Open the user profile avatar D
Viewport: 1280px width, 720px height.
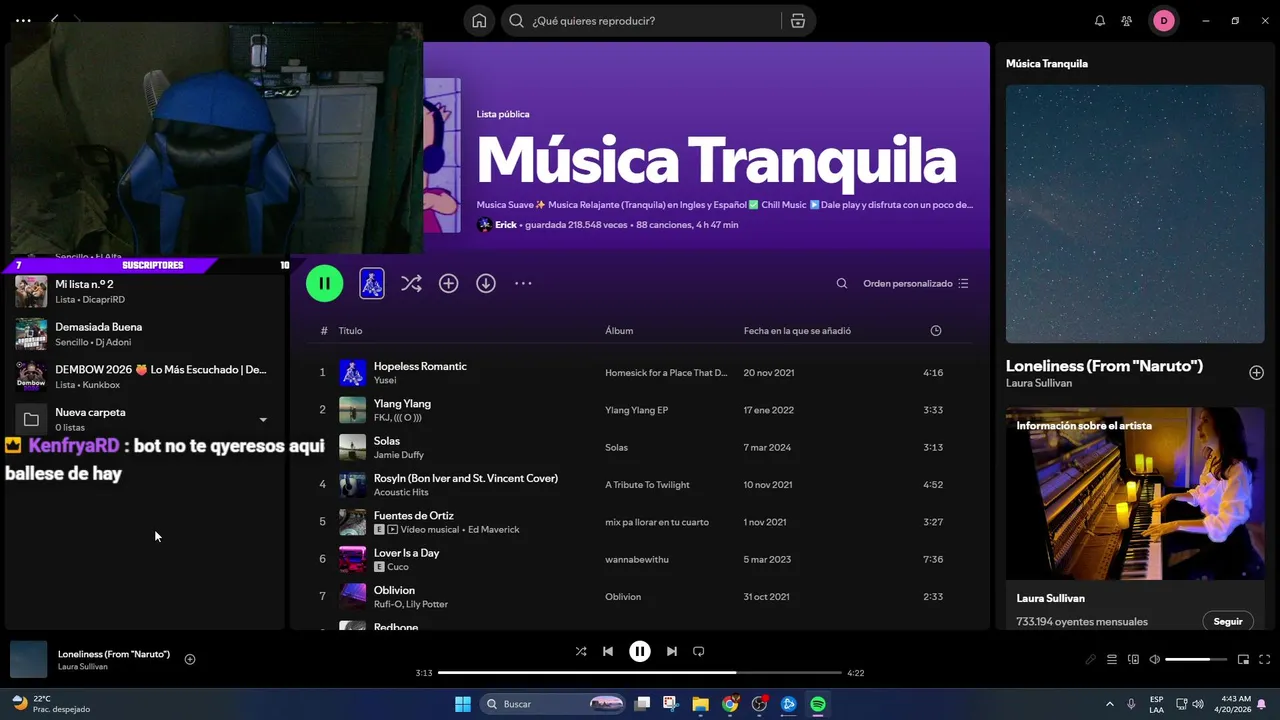click(x=1164, y=21)
